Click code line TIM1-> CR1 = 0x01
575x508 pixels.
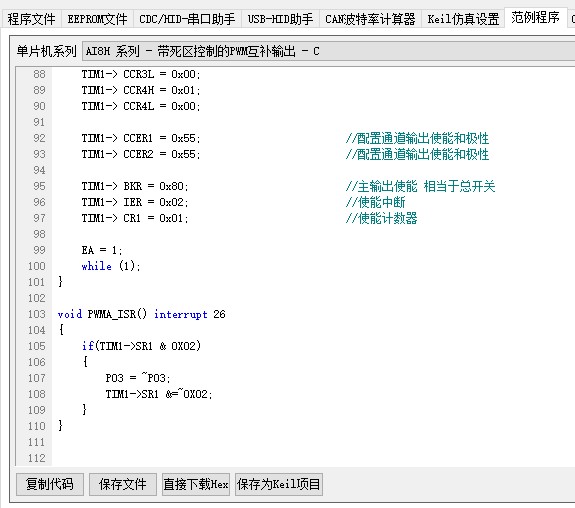pyautogui.click(x=135, y=219)
